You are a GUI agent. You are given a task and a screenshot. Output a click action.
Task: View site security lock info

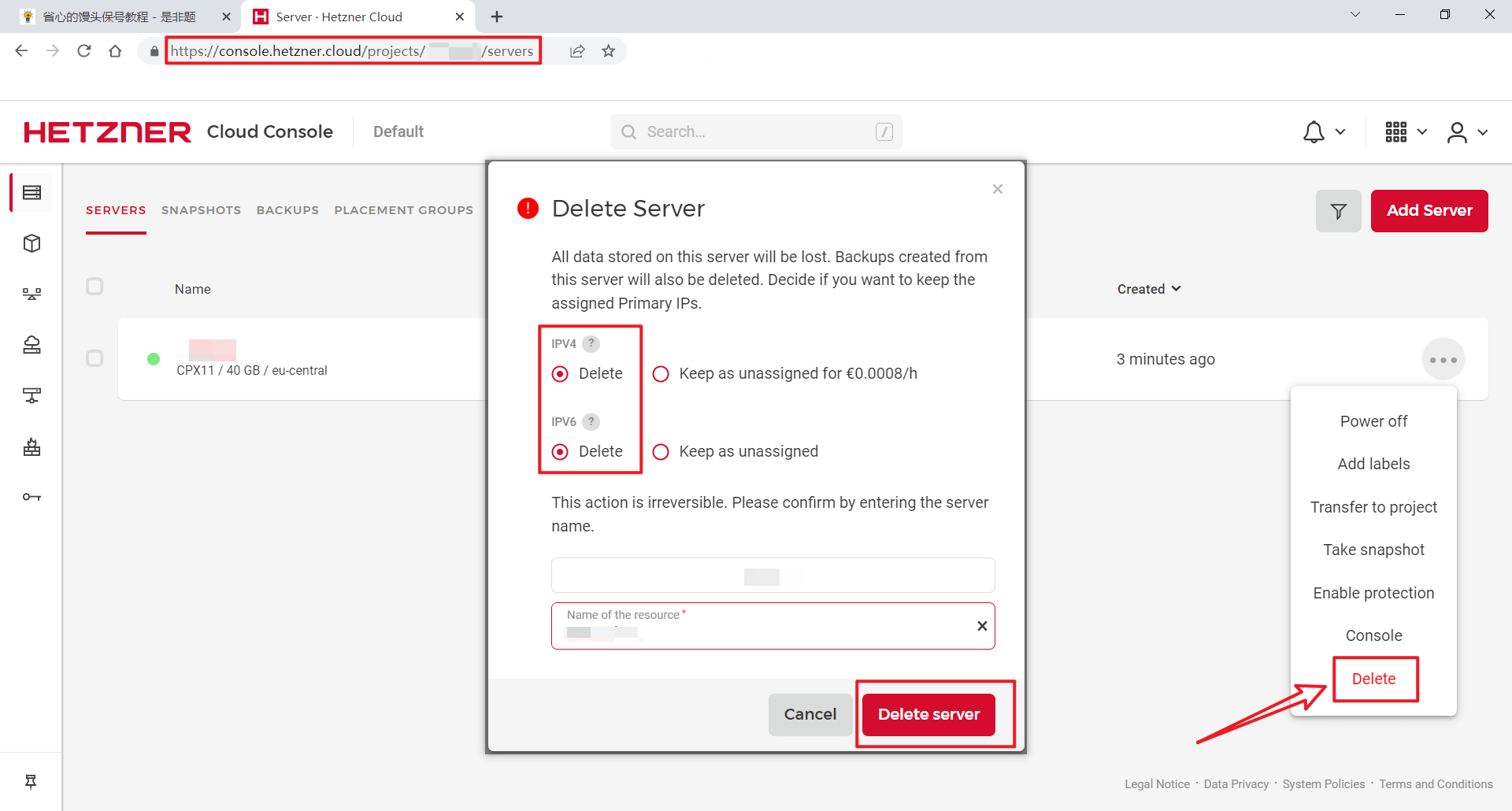pyautogui.click(x=154, y=51)
